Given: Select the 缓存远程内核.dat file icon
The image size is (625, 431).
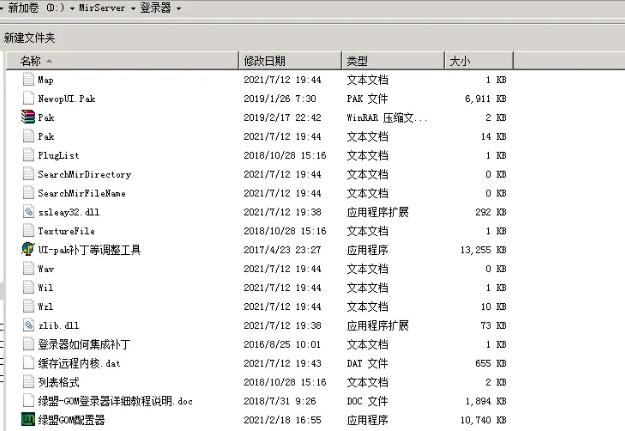Looking at the screenshot, I should pyautogui.click(x=28, y=363).
